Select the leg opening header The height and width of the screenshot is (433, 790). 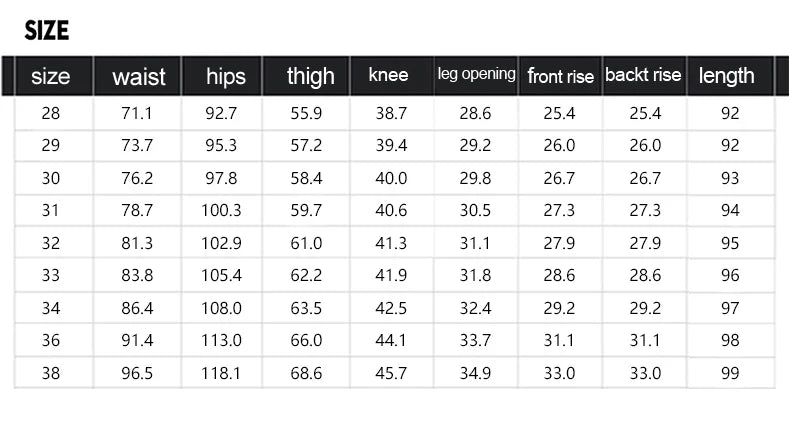click(x=476, y=74)
